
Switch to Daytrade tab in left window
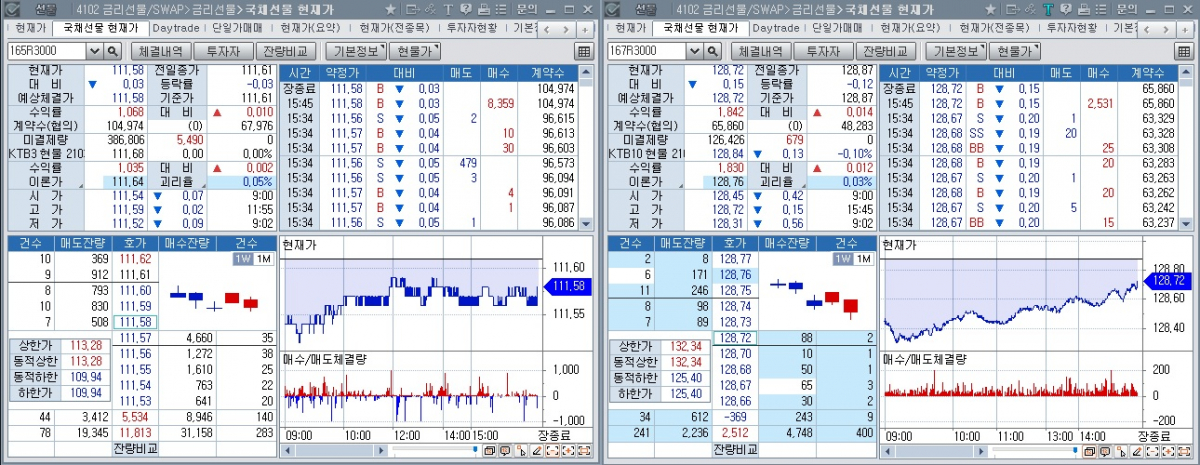[x=177, y=29]
